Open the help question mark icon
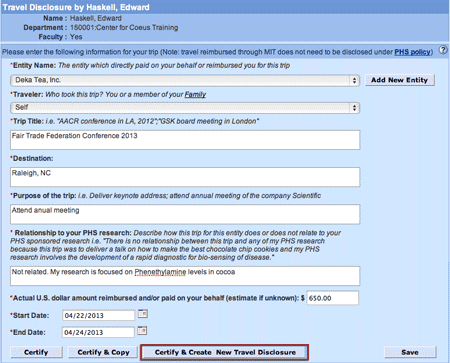 (443, 50)
